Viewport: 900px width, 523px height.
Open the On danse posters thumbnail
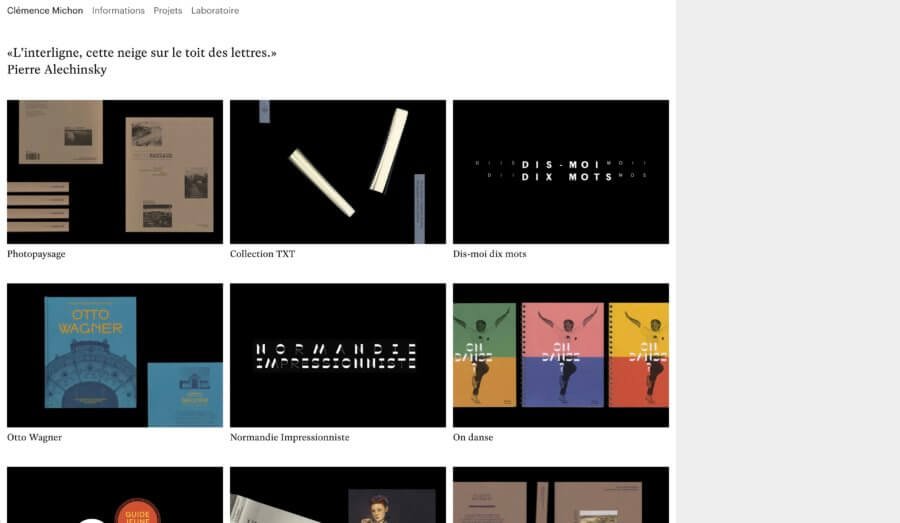pos(561,355)
